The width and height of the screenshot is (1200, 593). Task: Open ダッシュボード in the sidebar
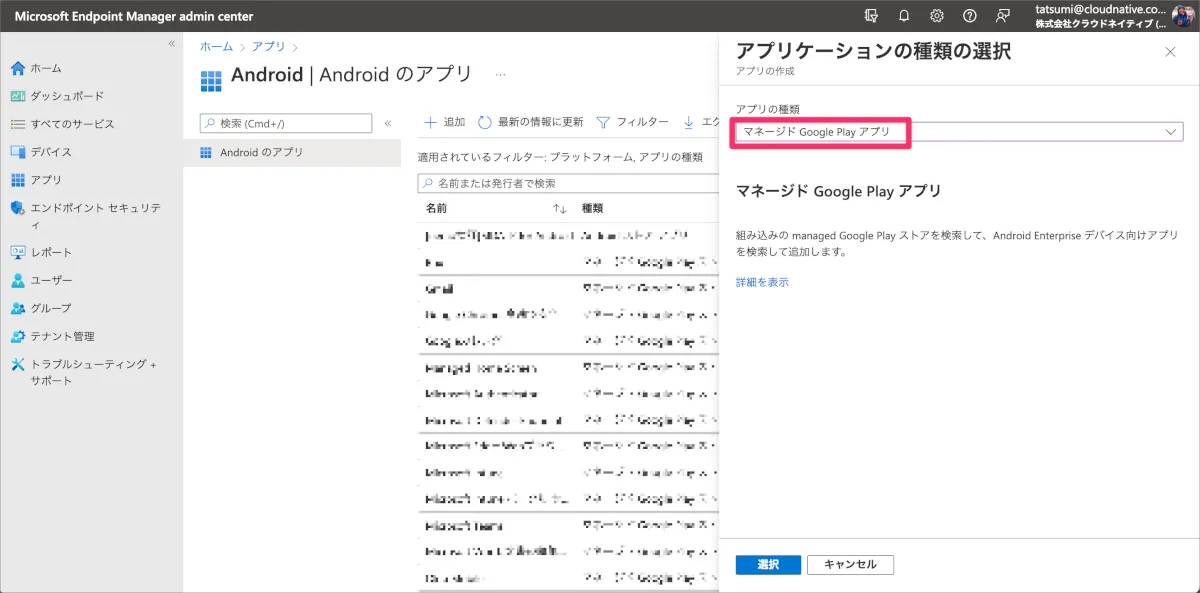67,96
